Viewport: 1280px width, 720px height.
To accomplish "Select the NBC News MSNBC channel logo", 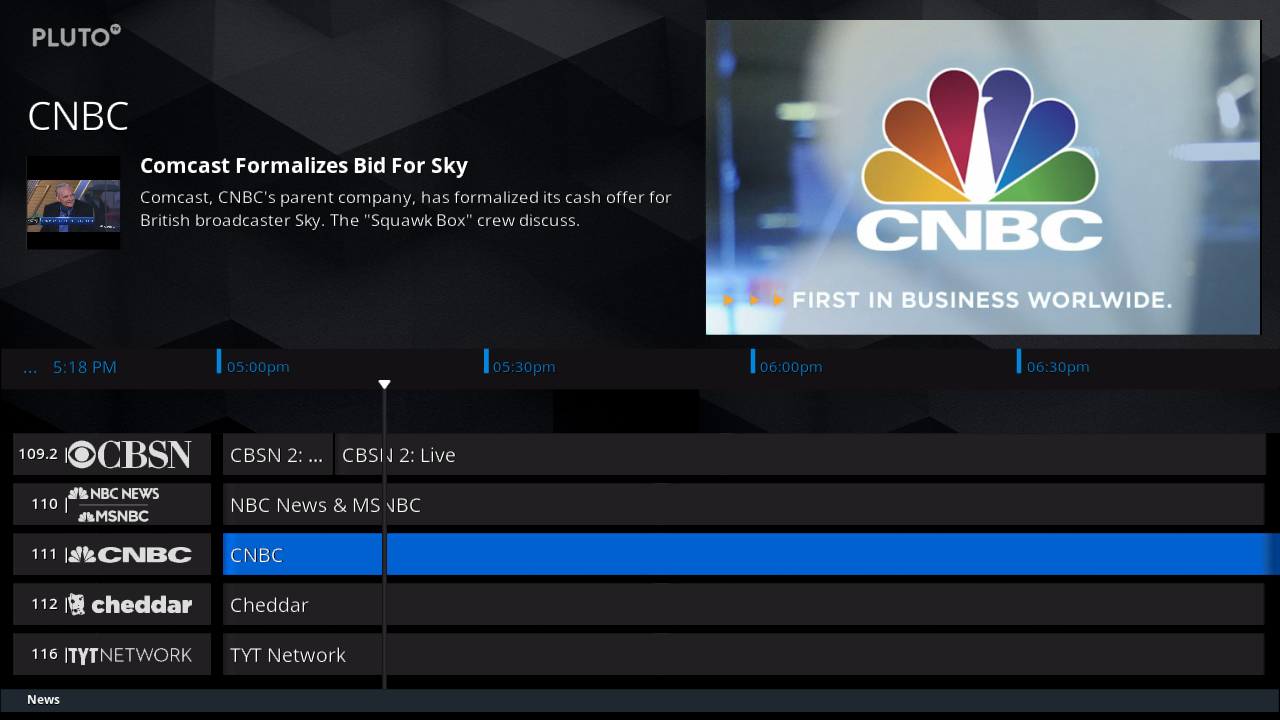I will 114,505.
